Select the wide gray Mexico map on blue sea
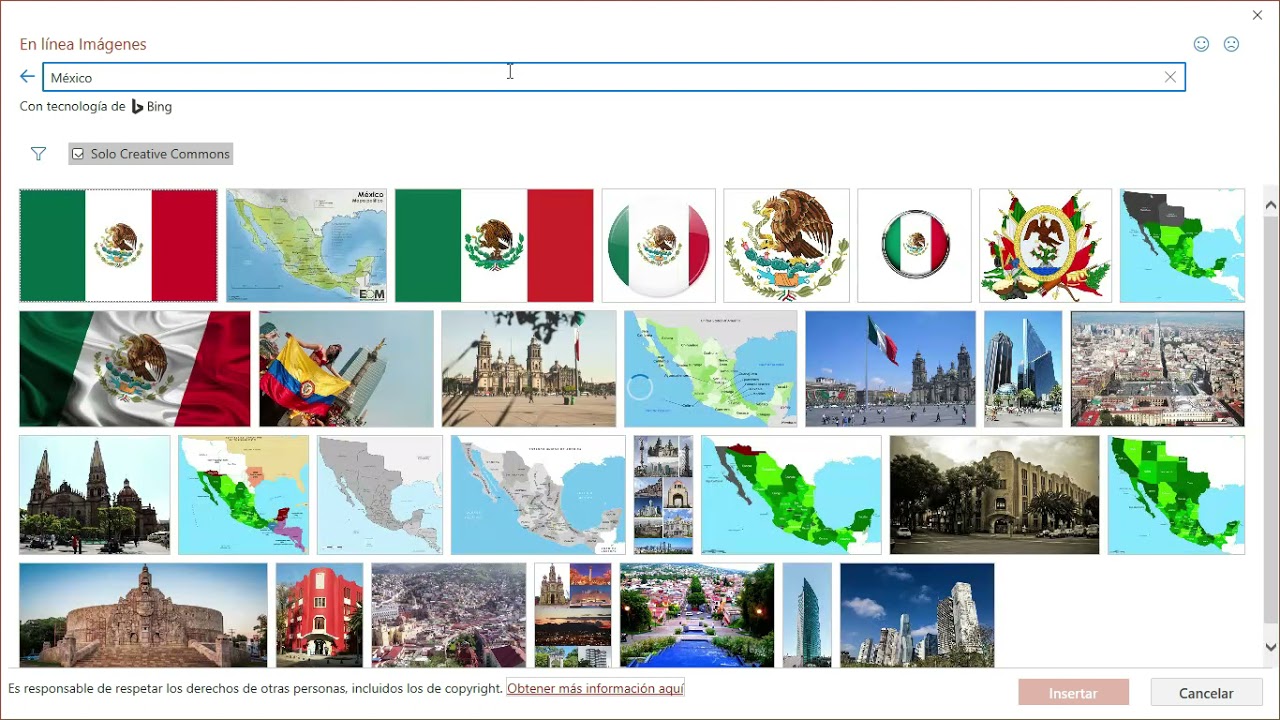Image resolution: width=1280 pixels, height=720 pixels. click(538, 495)
